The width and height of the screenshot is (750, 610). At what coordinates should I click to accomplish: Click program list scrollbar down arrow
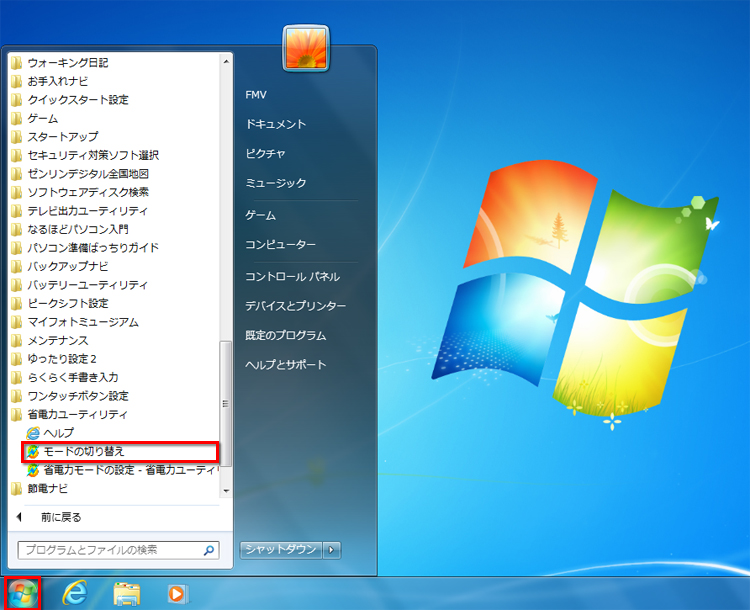tap(226, 491)
